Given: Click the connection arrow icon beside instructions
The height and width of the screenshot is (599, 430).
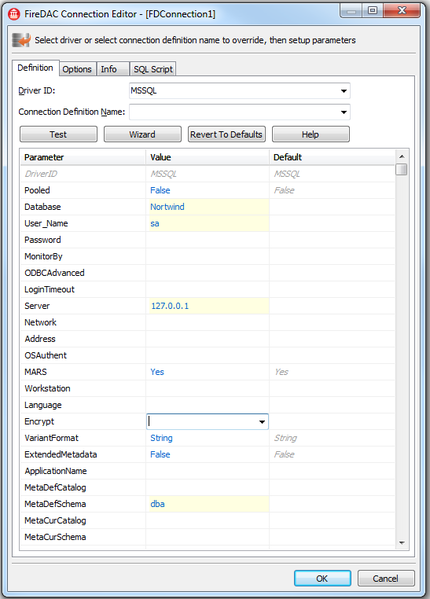Looking at the screenshot, I should (x=21, y=40).
